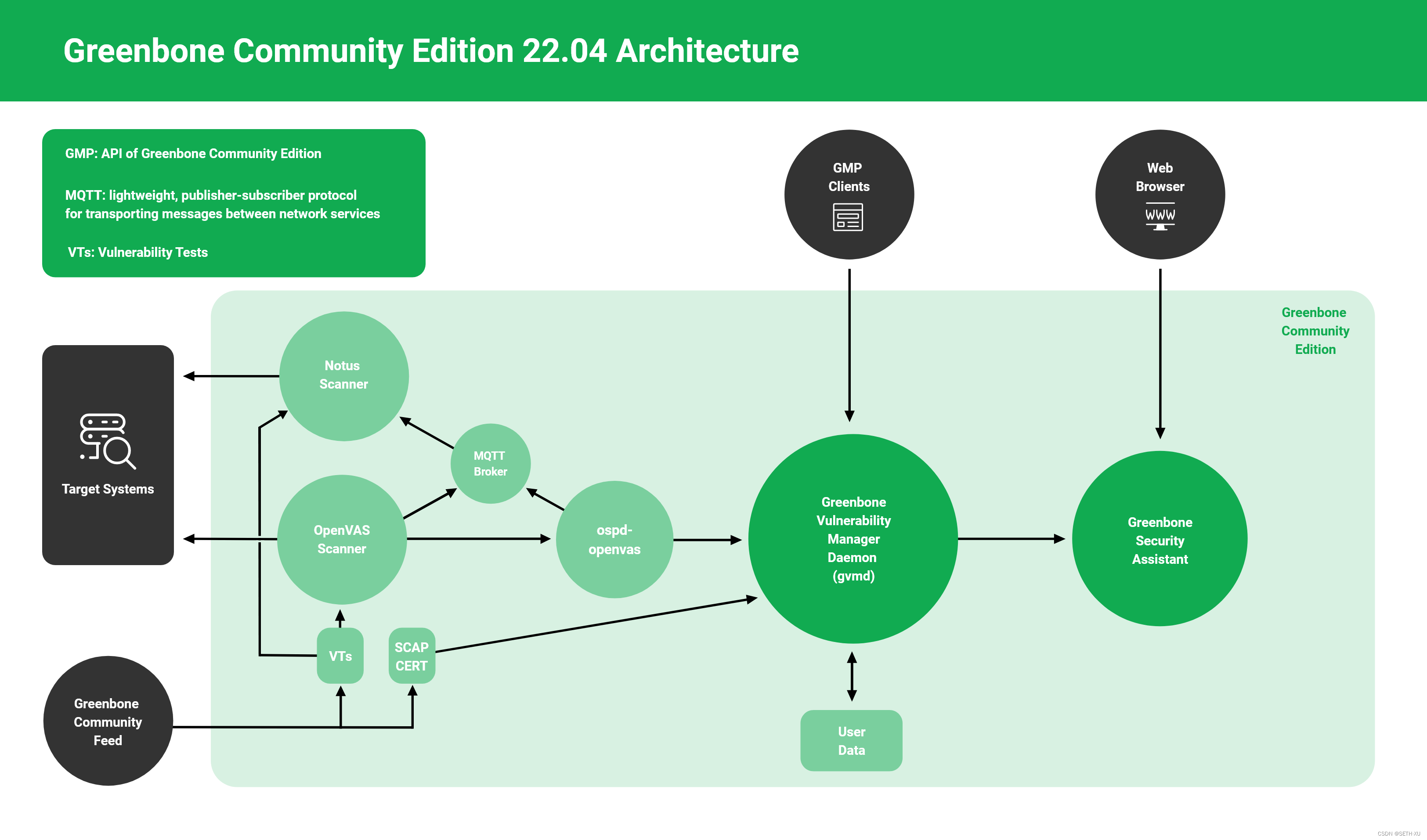The width and height of the screenshot is (1427, 840).
Task: Click the GMP Clients circle heading
Action: (x=848, y=177)
